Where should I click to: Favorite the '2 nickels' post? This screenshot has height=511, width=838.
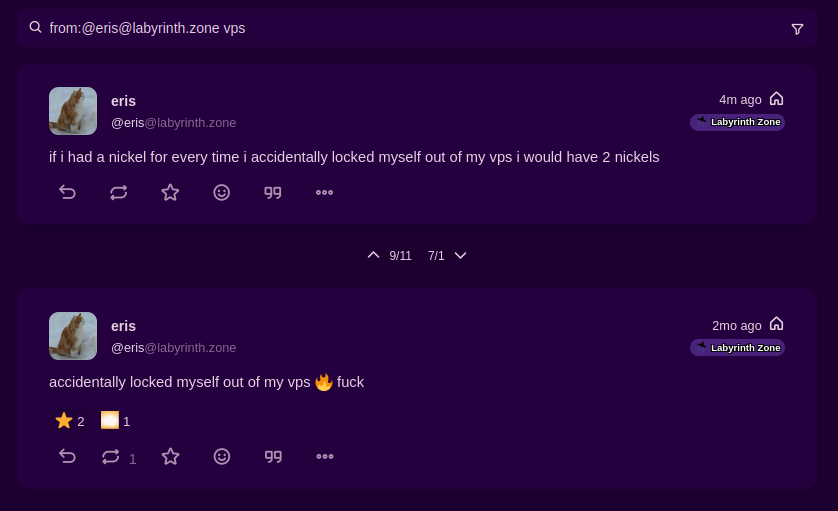(x=170, y=192)
